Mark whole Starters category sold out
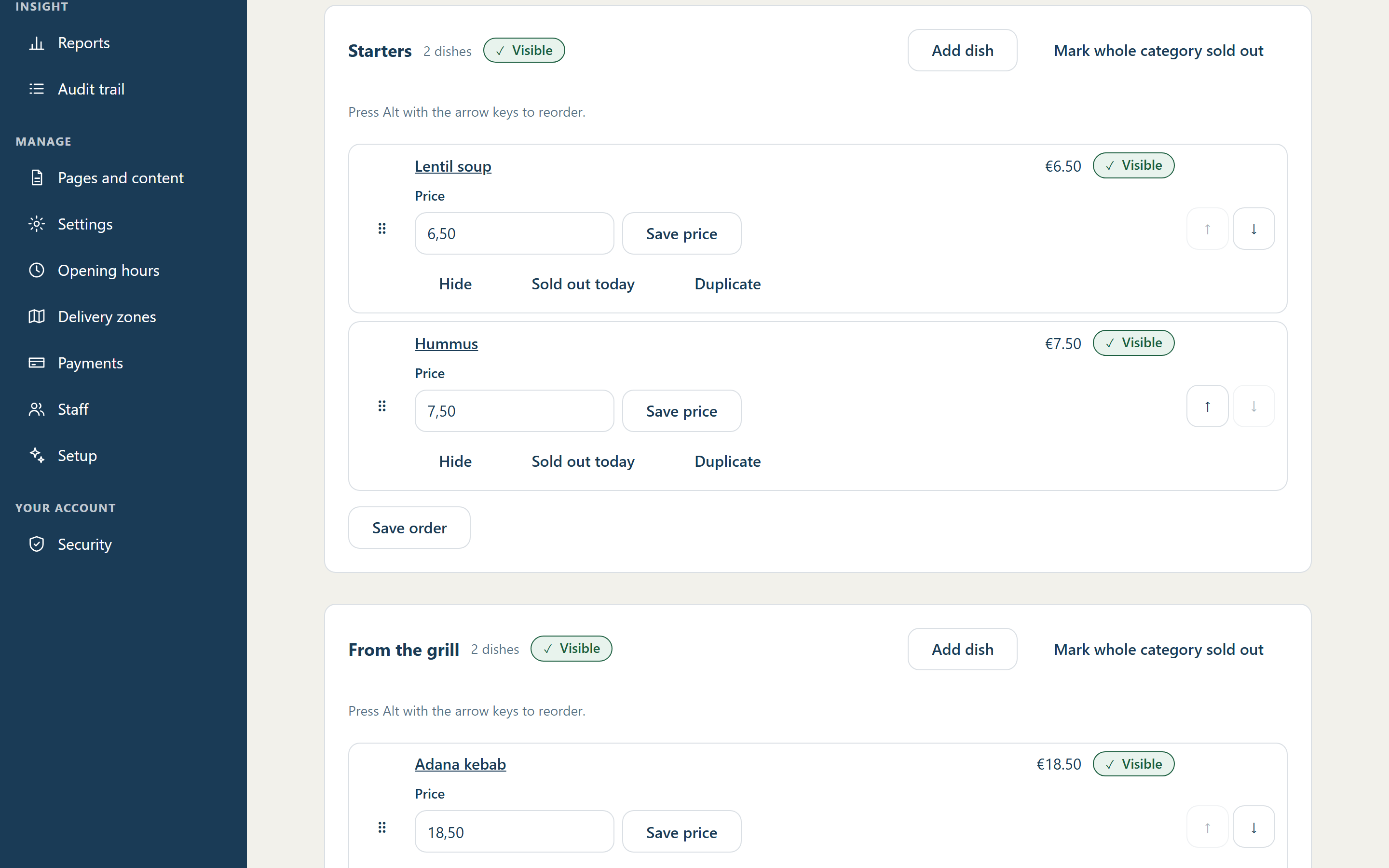1389x868 pixels. click(1158, 51)
